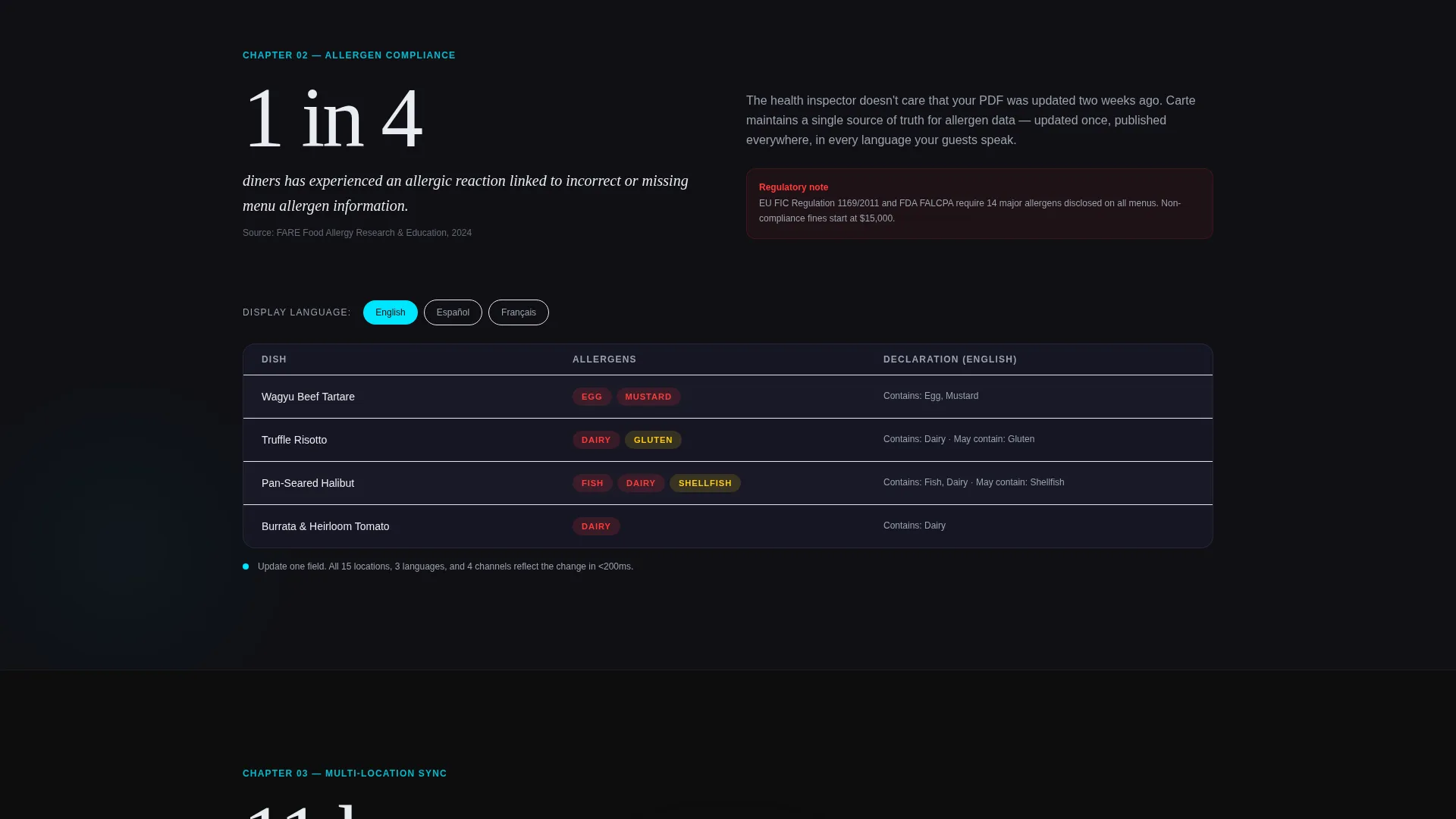Click 'Contains: Egg, Mustard' declaration
This screenshot has width=1456, height=819.
tap(930, 396)
